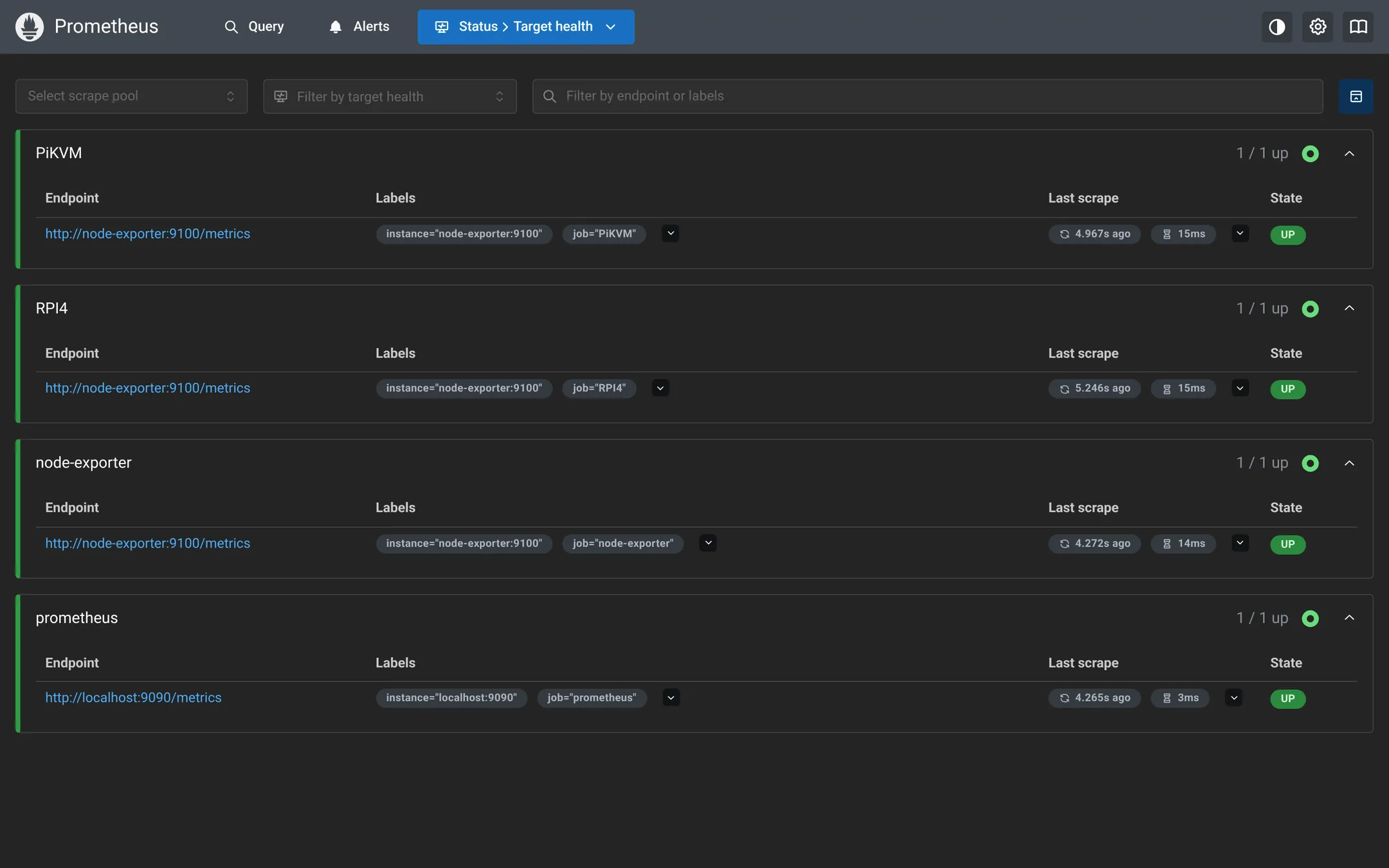Click the instance="localhost:9090" label badge
Image resolution: width=1389 pixels, height=868 pixels.
[451, 698]
